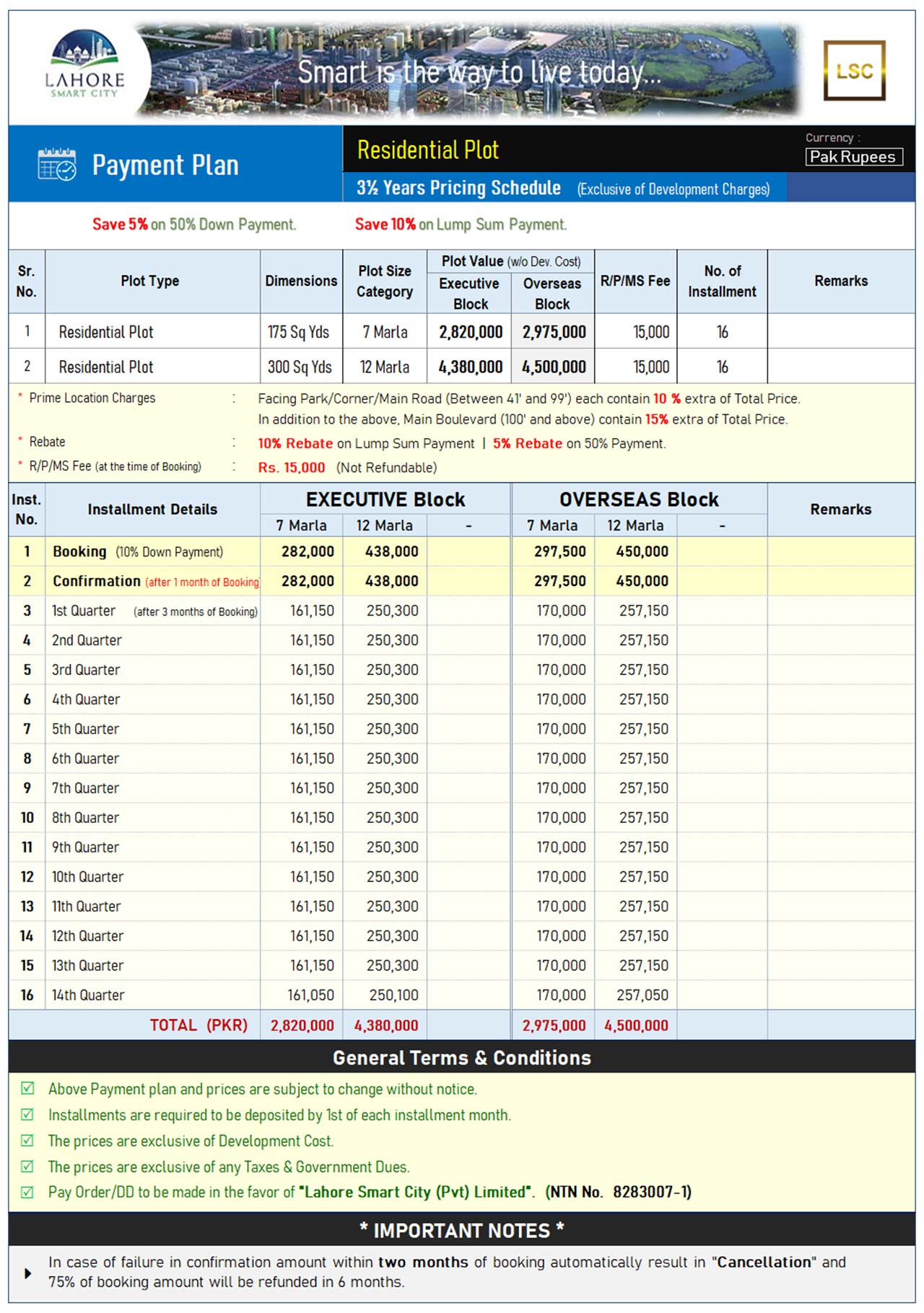Select the 'Confirmation' installment row label
Screen dimensions: 924x1313
point(97,581)
